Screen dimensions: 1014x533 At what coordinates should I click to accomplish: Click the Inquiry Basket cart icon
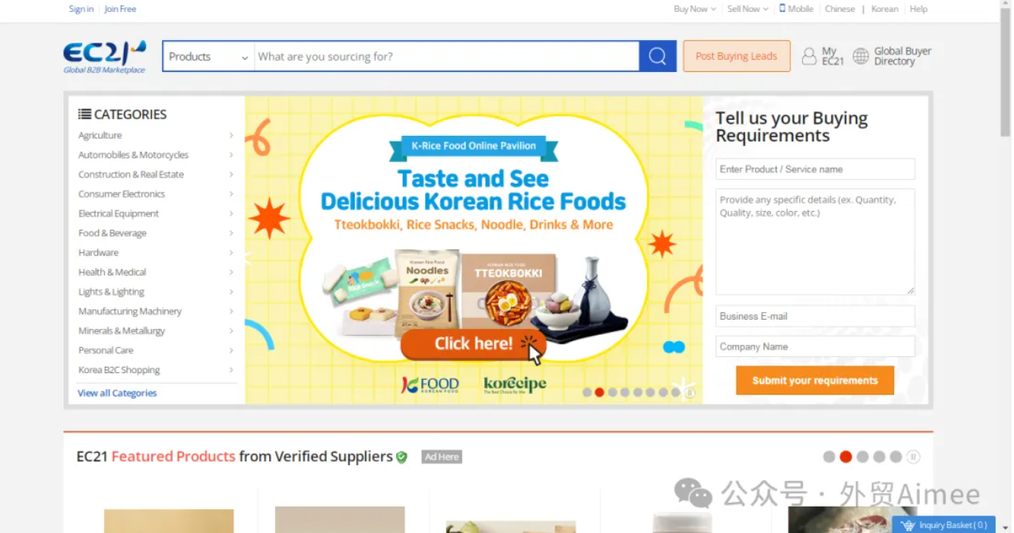907,525
